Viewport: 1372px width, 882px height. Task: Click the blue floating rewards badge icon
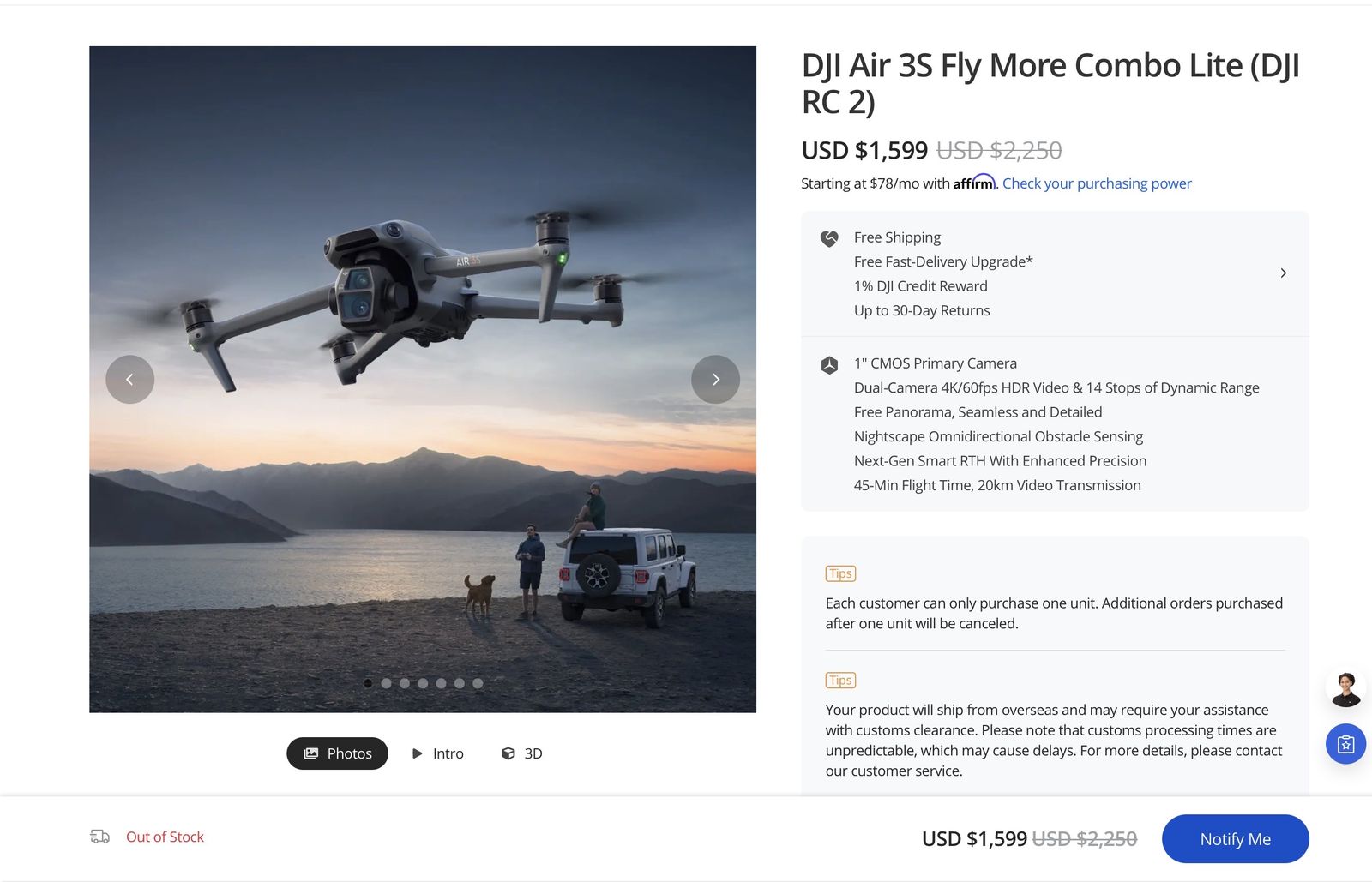coord(1345,744)
